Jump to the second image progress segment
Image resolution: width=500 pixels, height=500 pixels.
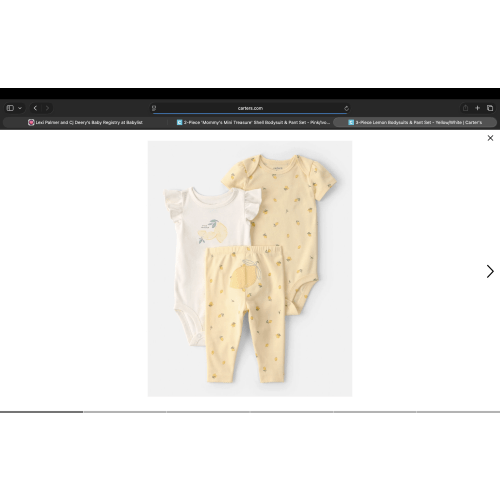pyautogui.click(x=125, y=412)
